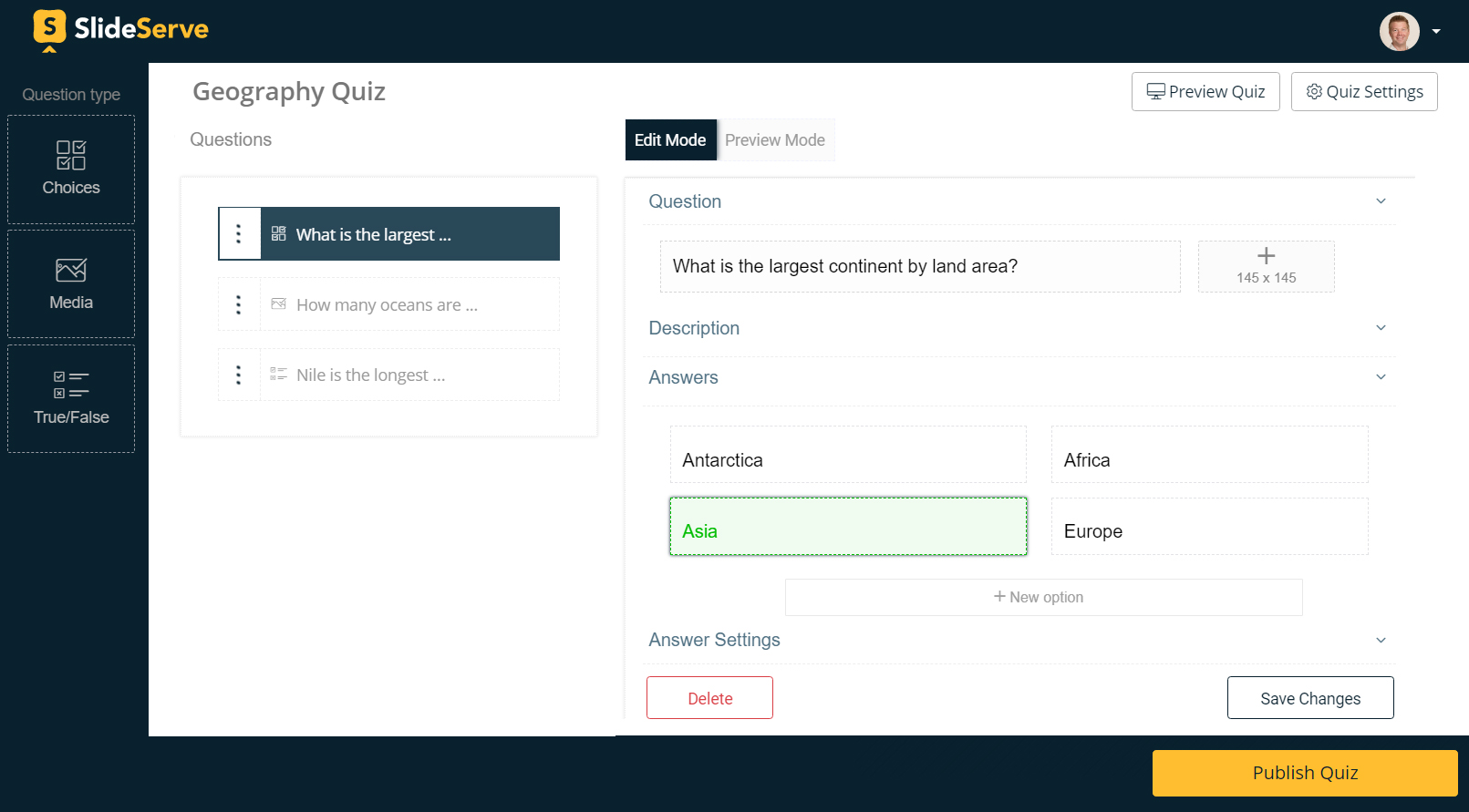Open the three-dot menu for oceans question
The width and height of the screenshot is (1469, 812).
coord(239,304)
